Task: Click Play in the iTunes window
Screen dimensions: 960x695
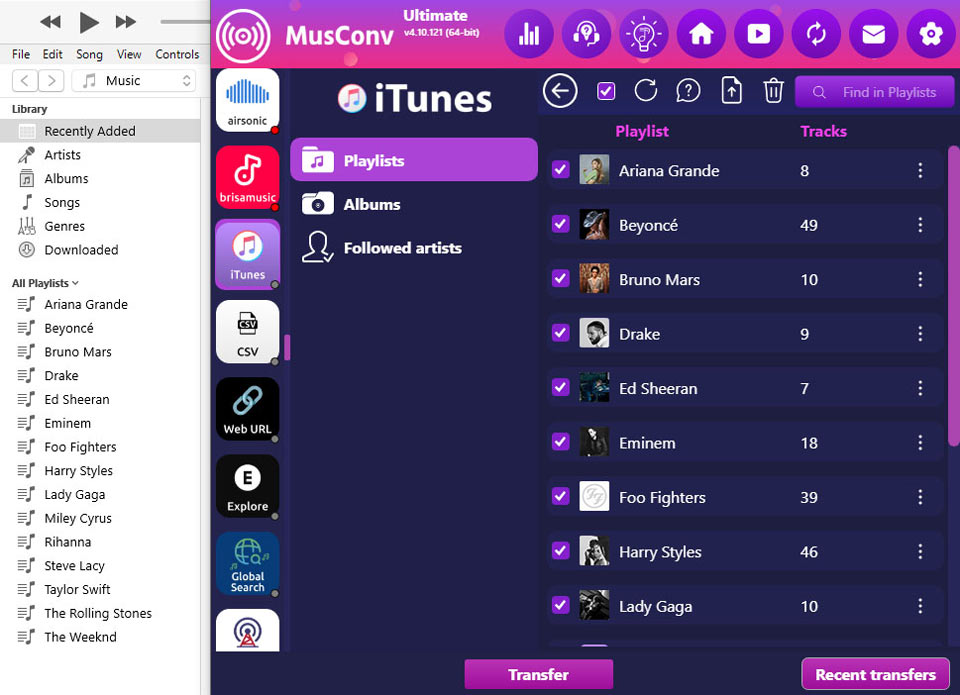Action: [x=89, y=23]
